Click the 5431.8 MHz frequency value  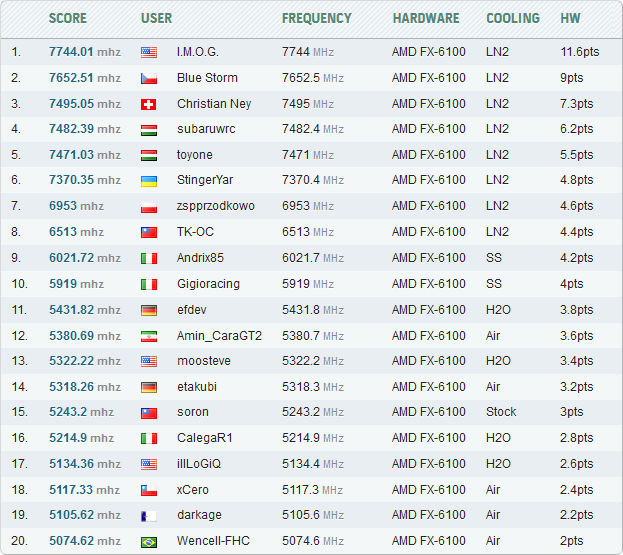click(313, 310)
